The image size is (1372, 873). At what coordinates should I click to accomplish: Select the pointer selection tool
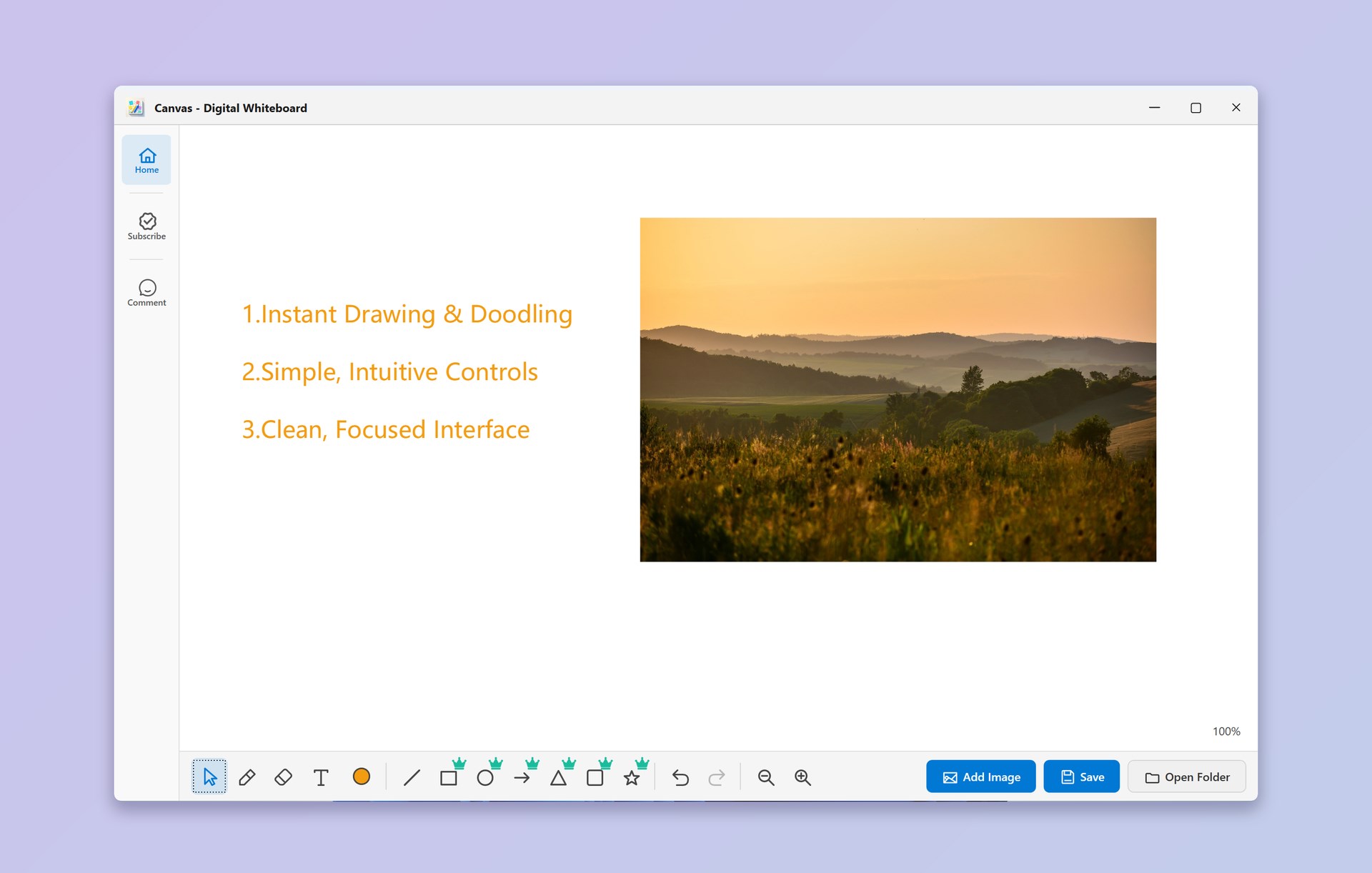[x=209, y=777]
